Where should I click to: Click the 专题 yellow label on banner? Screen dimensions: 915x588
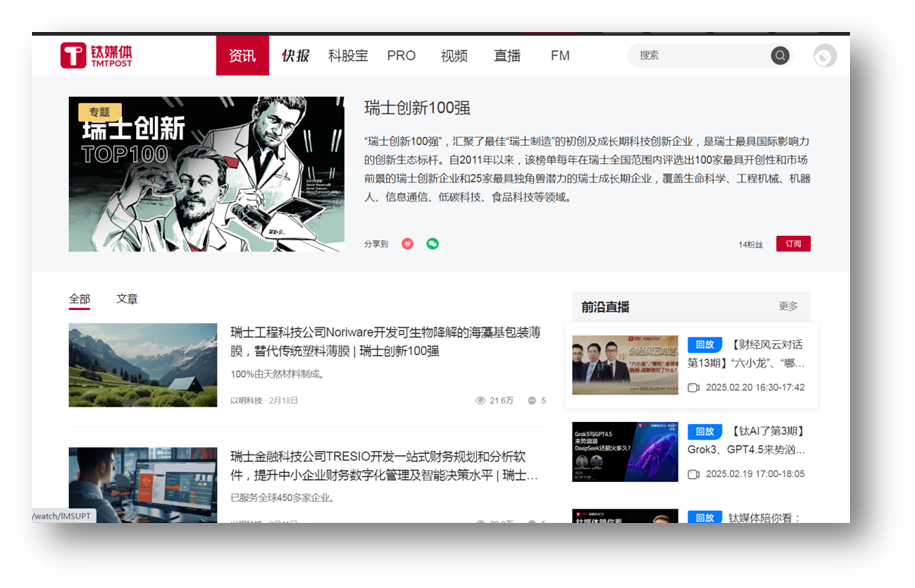tap(100, 112)
